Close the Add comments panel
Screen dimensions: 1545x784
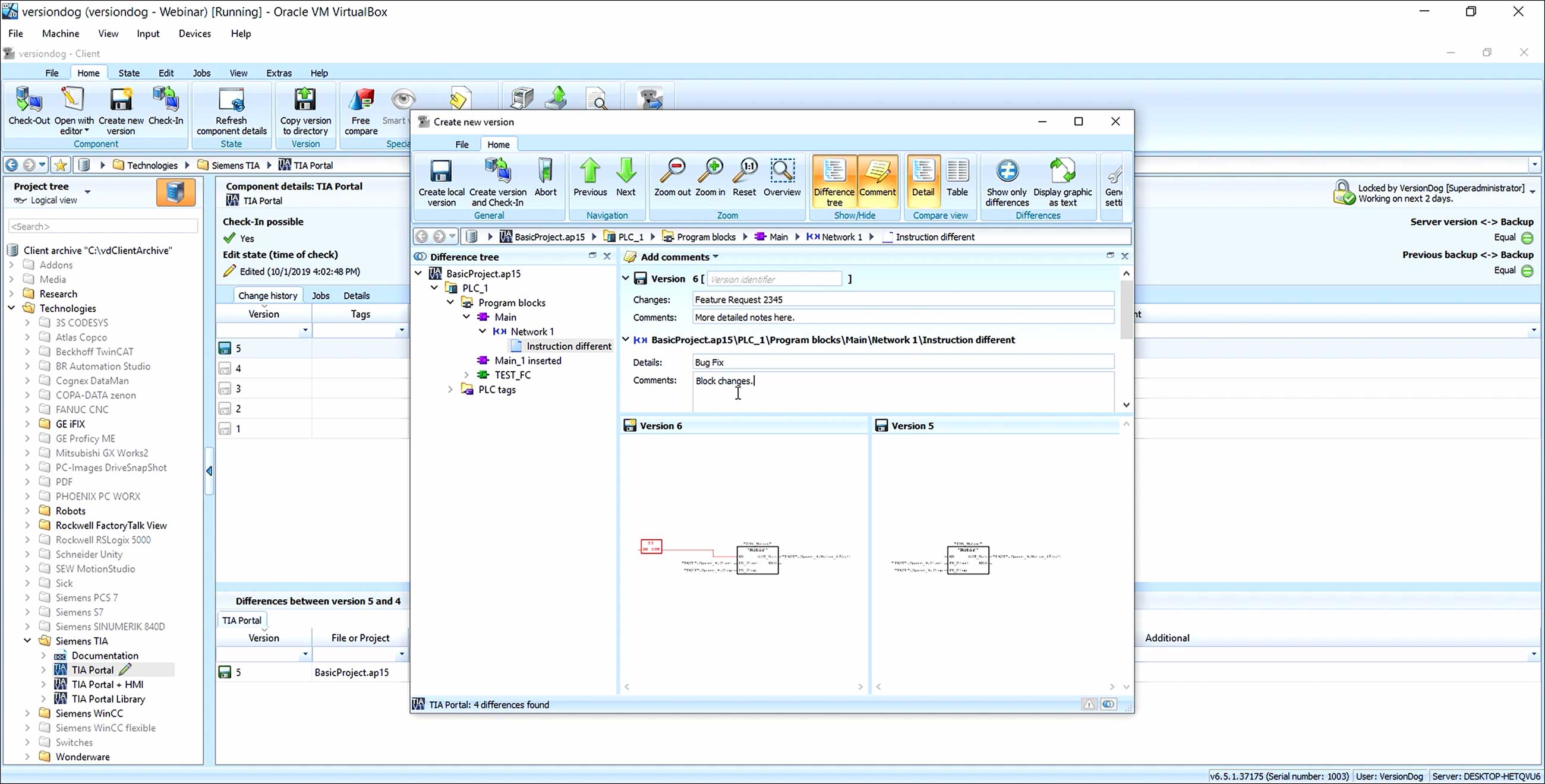pyautogui.click(x=1124, y=256)
